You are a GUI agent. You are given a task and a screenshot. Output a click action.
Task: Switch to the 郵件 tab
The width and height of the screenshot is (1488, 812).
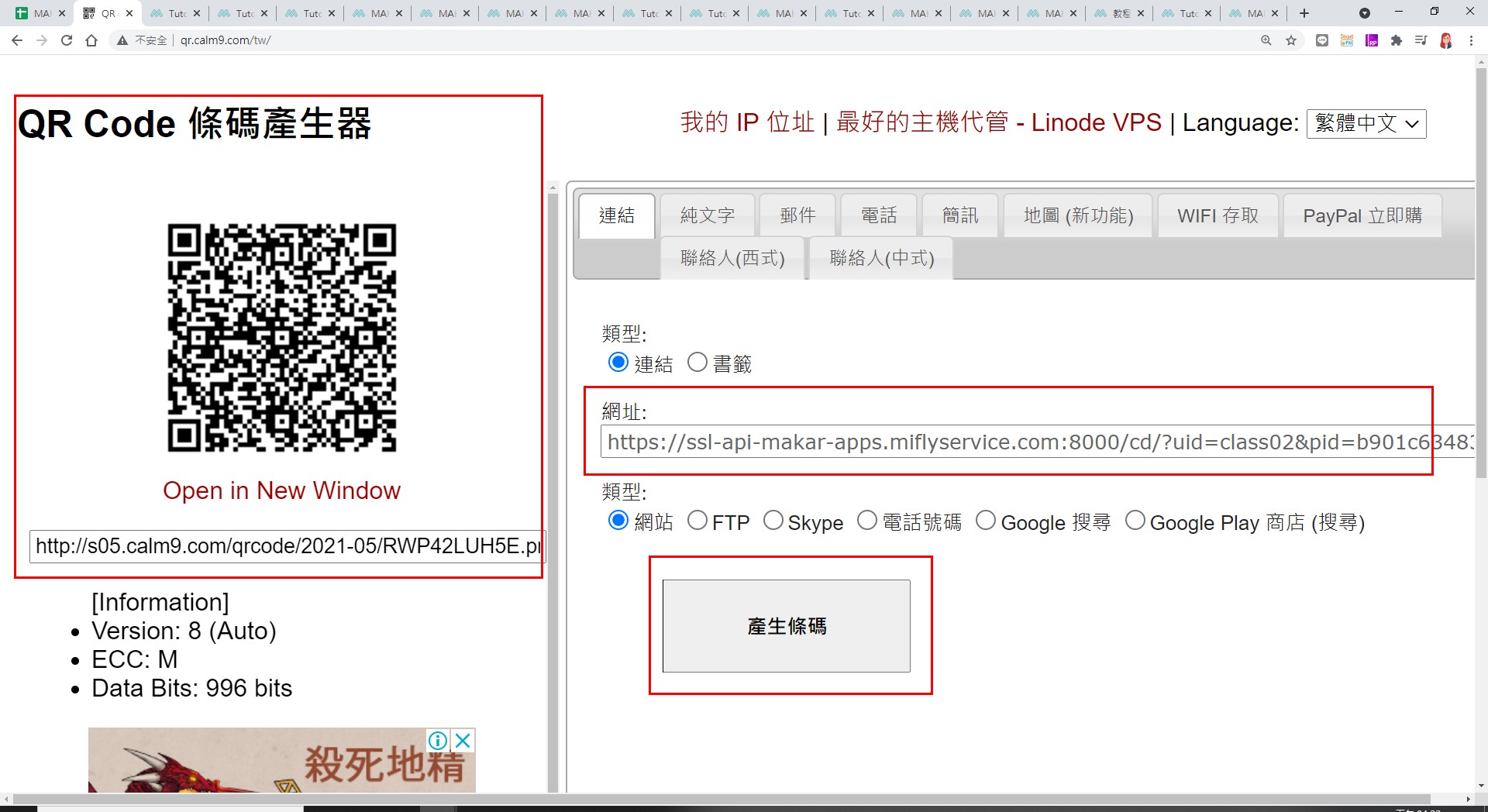[797, 215]
